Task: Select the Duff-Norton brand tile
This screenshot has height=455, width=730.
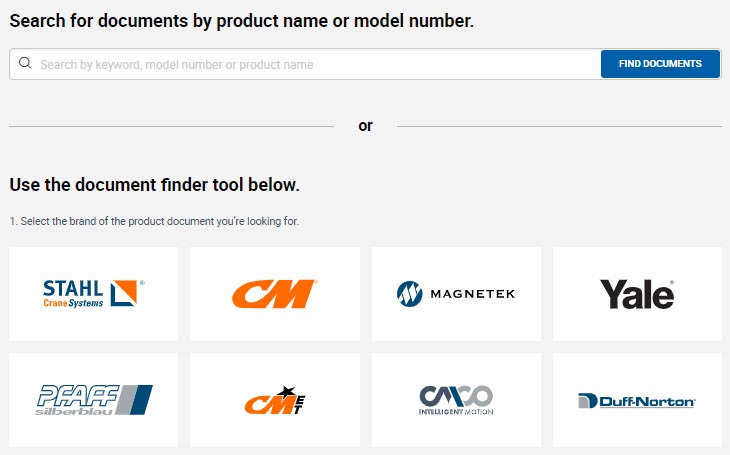Action: coord(637,400)
